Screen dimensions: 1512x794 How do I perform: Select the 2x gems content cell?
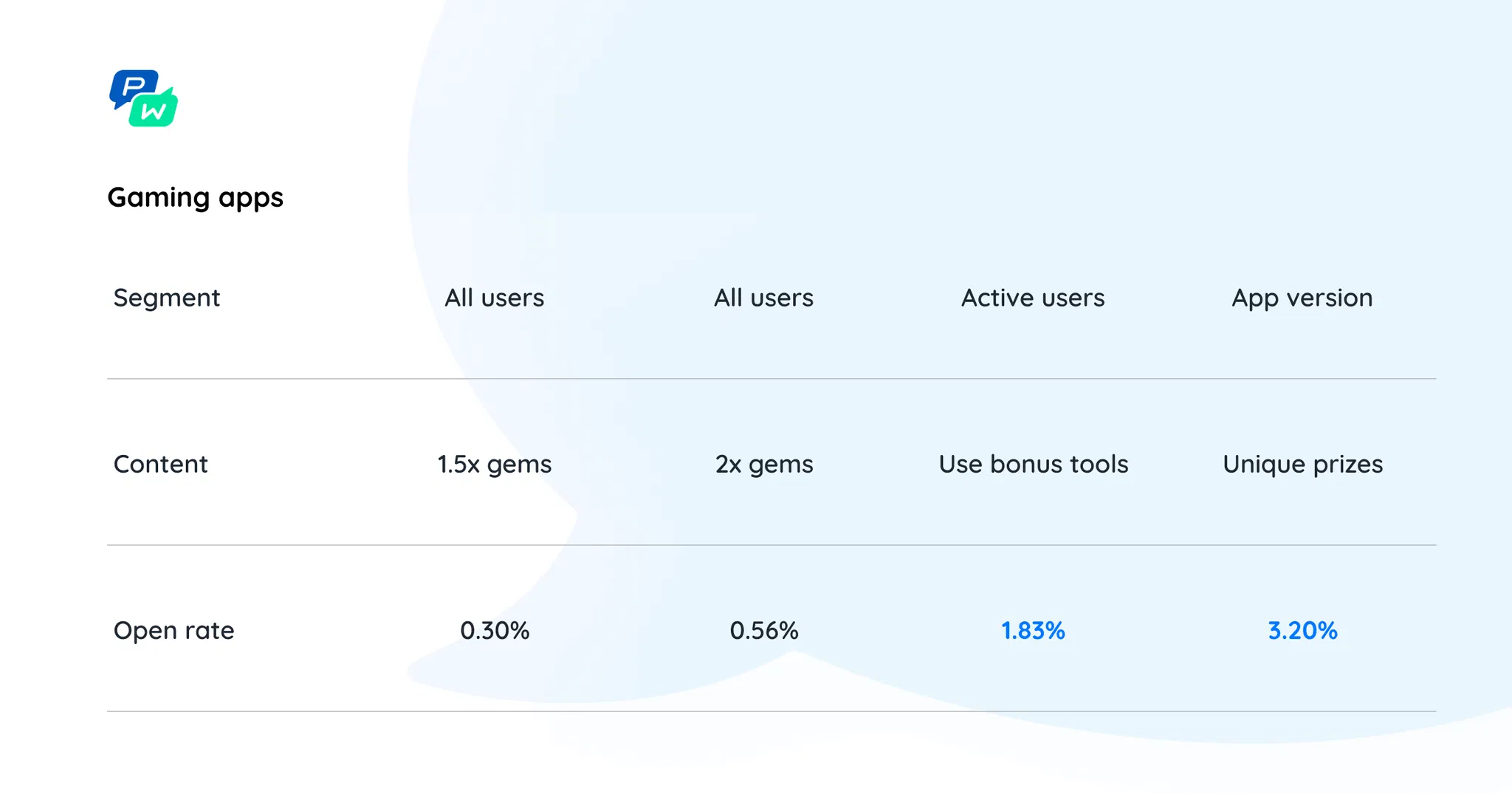point(764,464)
